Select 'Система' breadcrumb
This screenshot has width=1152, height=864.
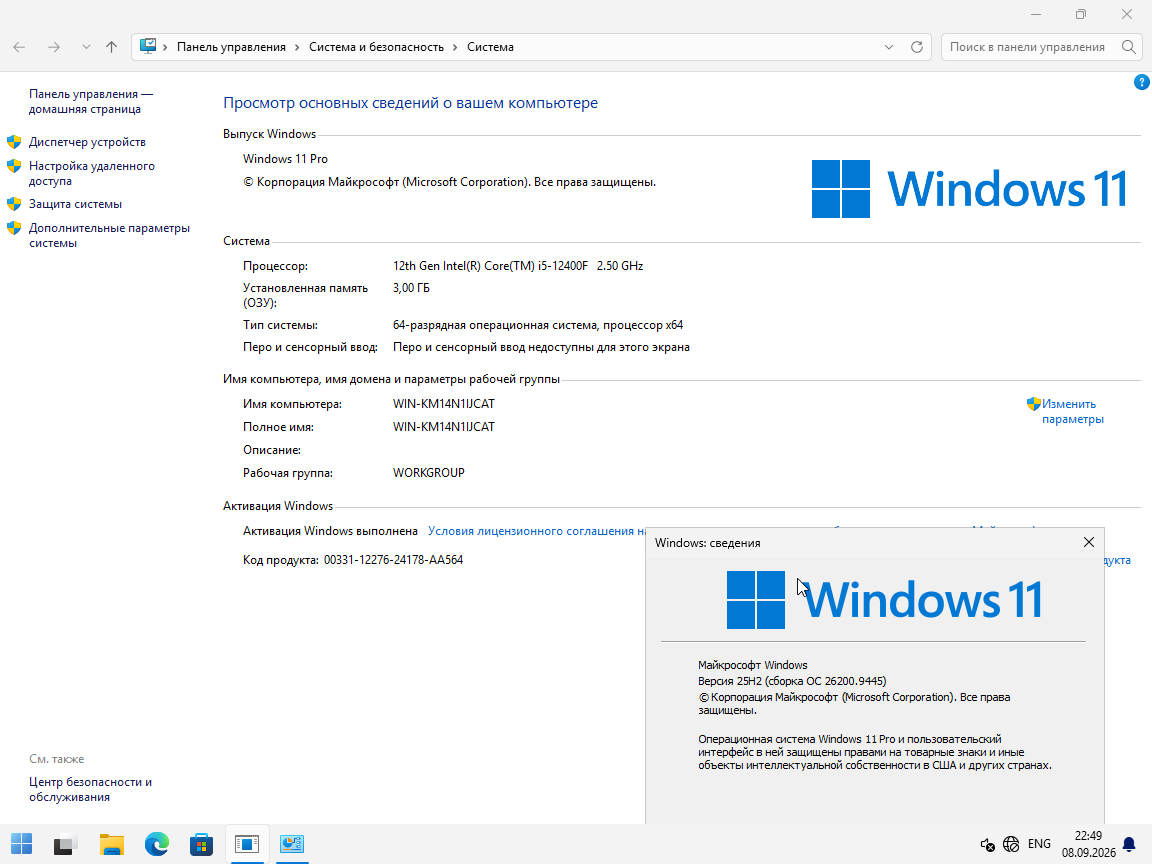point(490,47)
